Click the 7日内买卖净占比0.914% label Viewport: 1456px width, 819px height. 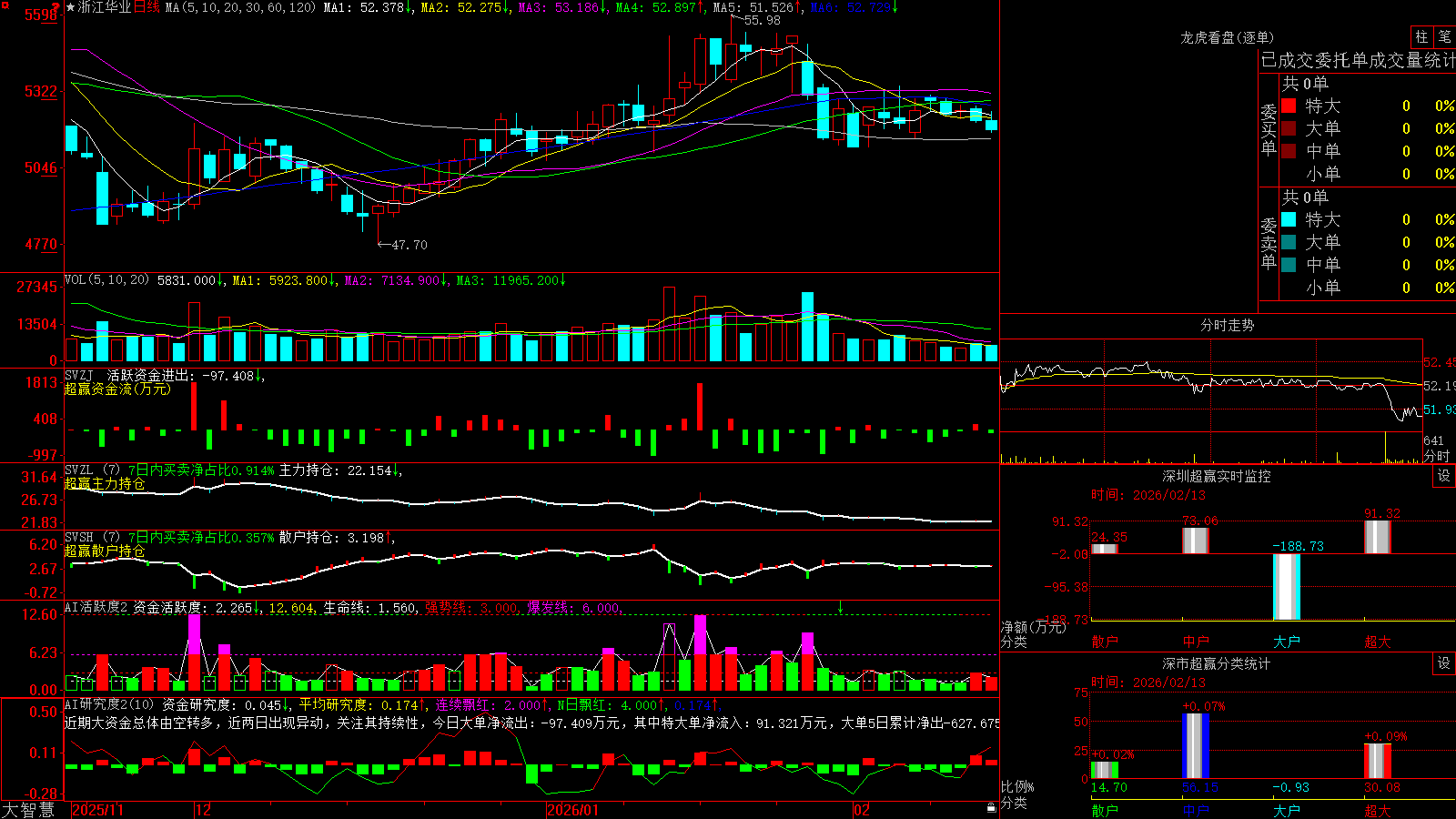tap(200, 470)
